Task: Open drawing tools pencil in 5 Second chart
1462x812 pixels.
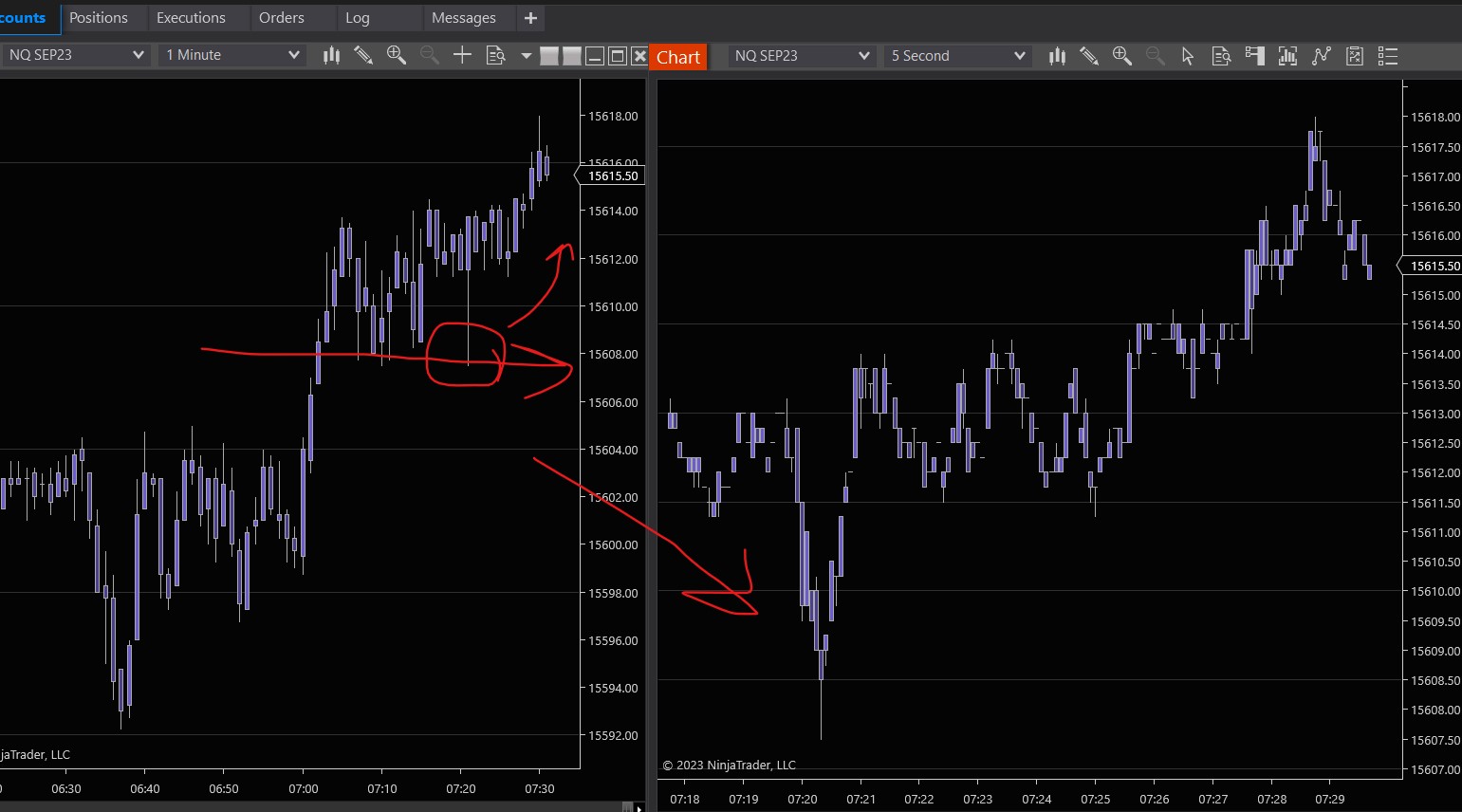Action: (x=1089, y=57)
